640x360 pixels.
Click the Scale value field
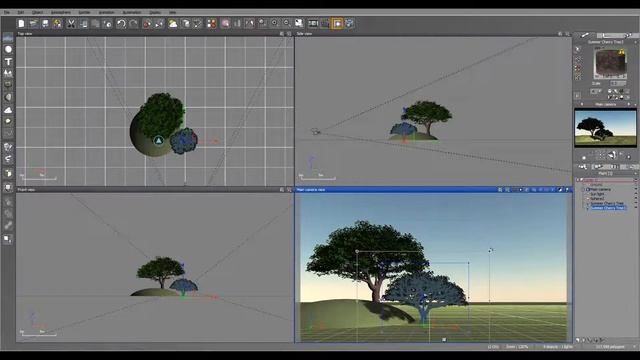[x=618, y=83]
